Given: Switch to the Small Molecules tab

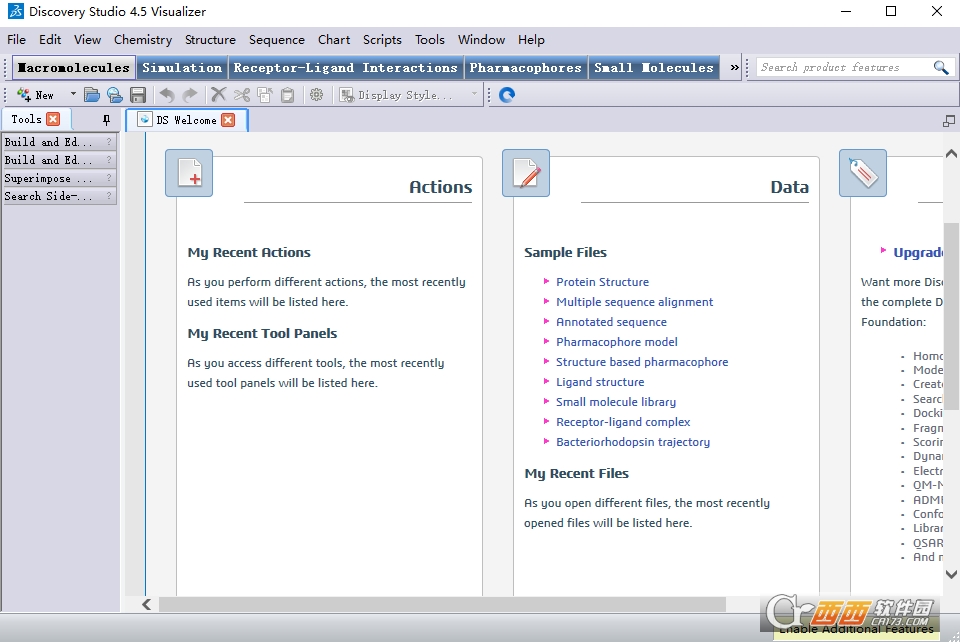Looking at the screenshot, I should [654, 67].
